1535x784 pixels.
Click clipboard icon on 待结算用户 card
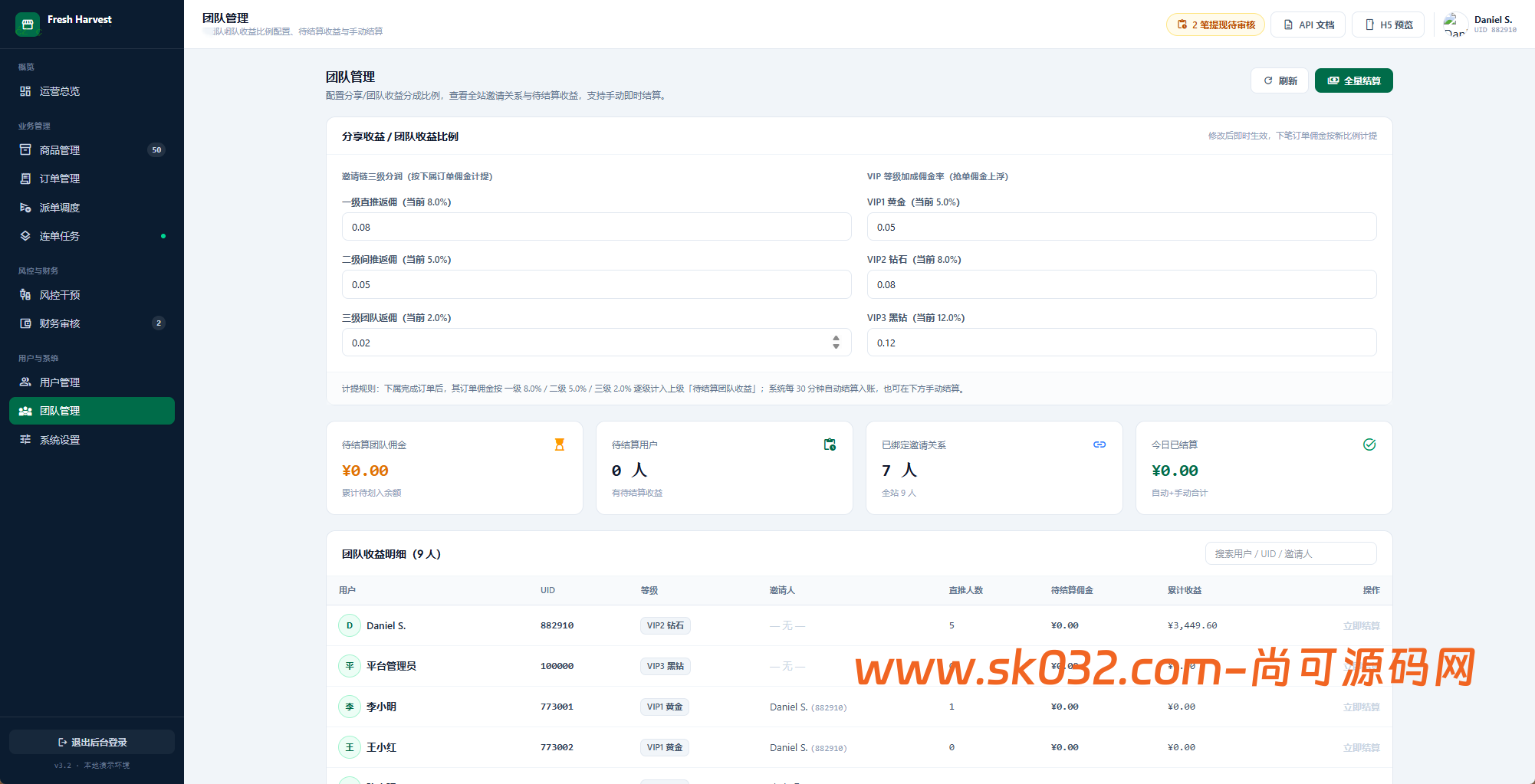pyautogui.click(x=830, y=444)
